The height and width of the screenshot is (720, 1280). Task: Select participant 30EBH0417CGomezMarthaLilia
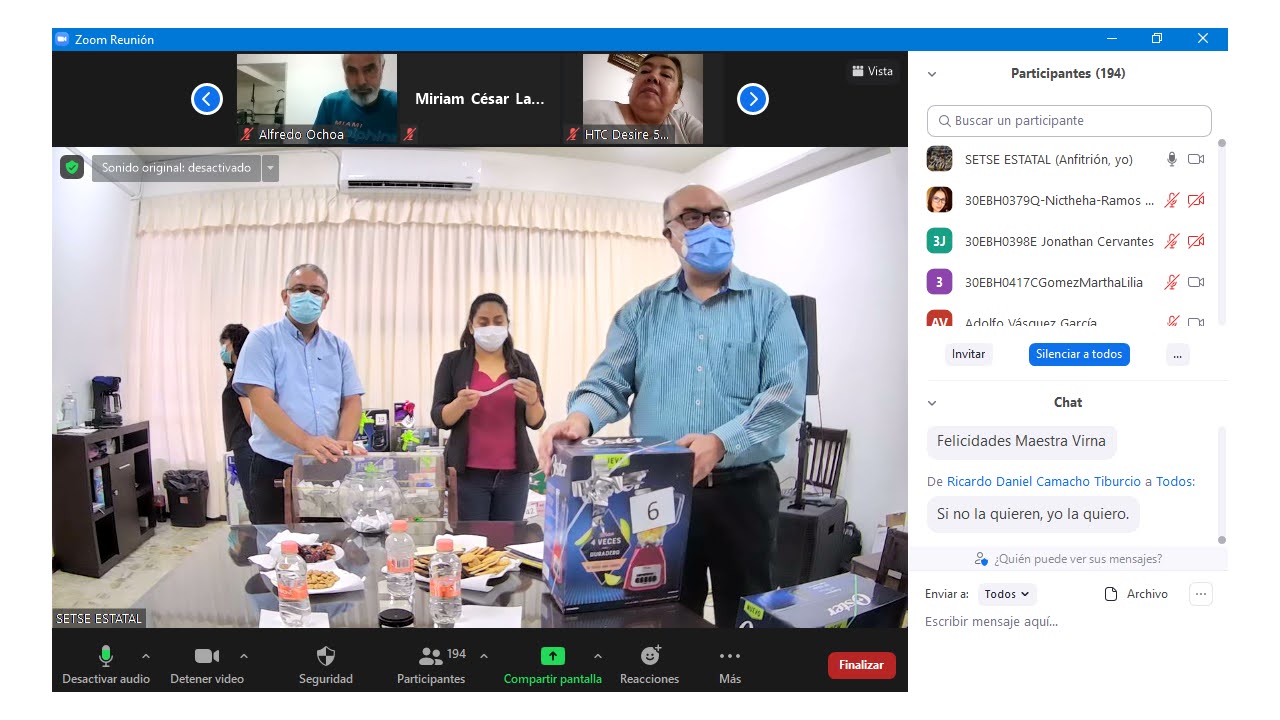[1053, 282]
